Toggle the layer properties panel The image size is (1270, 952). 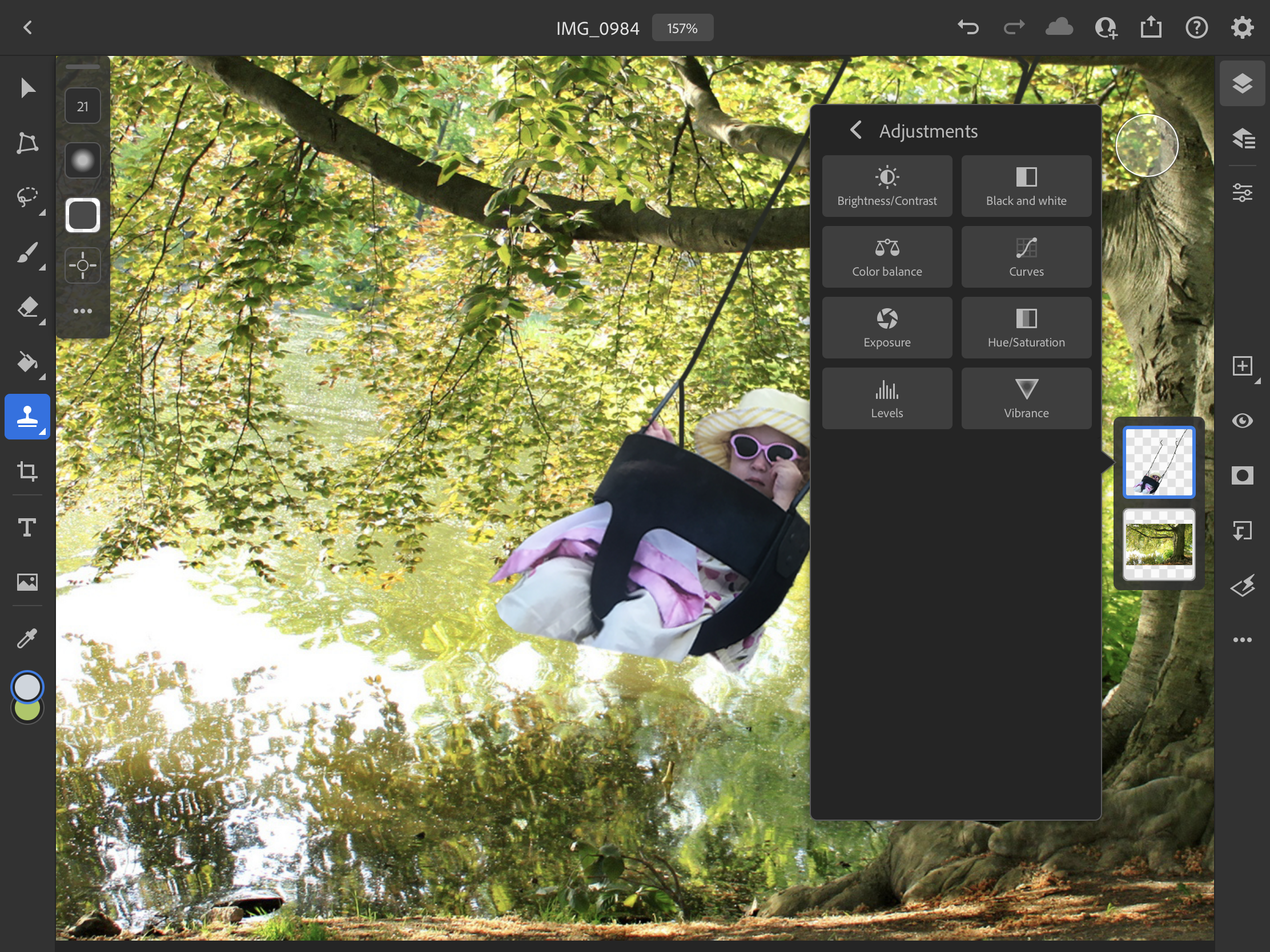click(x=1242, y=192)
